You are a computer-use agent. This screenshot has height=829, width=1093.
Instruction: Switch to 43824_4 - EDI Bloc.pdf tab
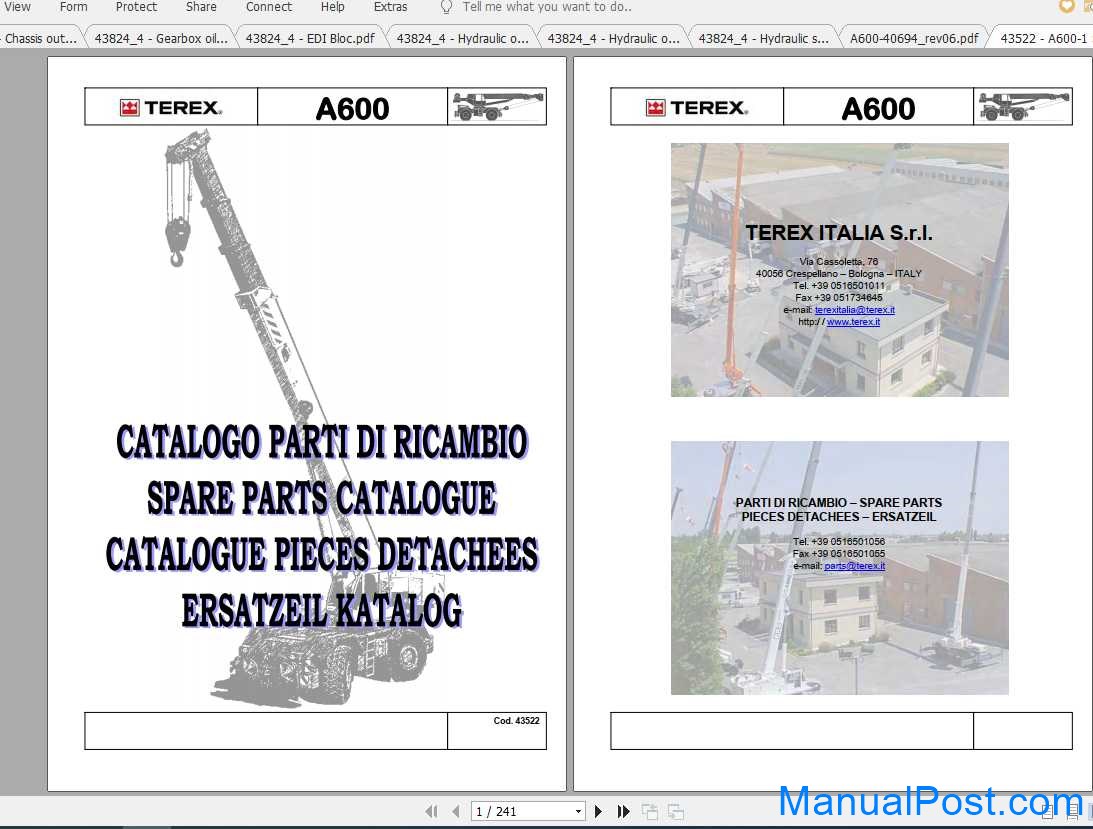310,38
